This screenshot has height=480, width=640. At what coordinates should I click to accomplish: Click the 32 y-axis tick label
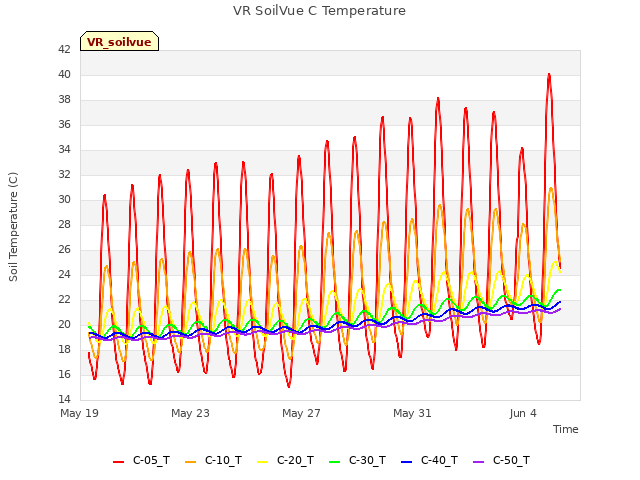64,174
